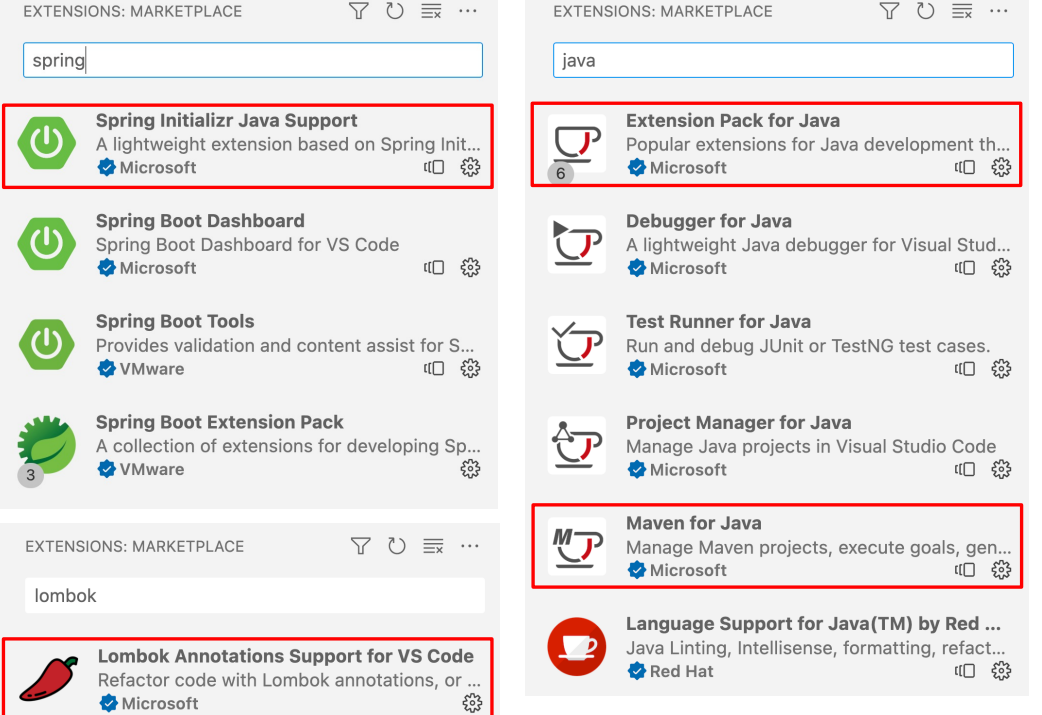Click red chili pepper Lombok logo
The image size is (1042, 715).
coord(49,678)
